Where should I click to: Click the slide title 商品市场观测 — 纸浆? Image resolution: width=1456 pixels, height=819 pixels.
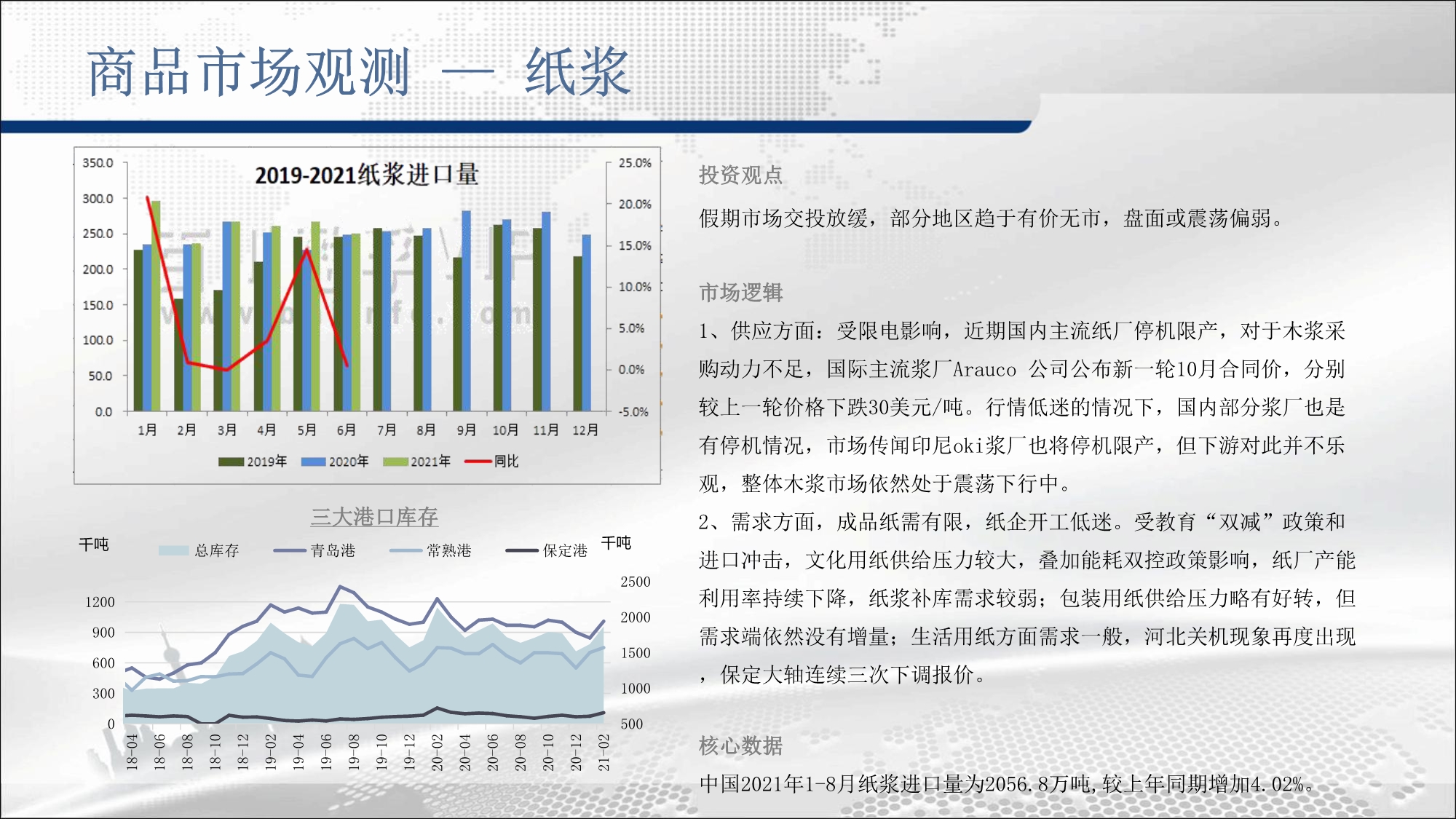(358, 71)
